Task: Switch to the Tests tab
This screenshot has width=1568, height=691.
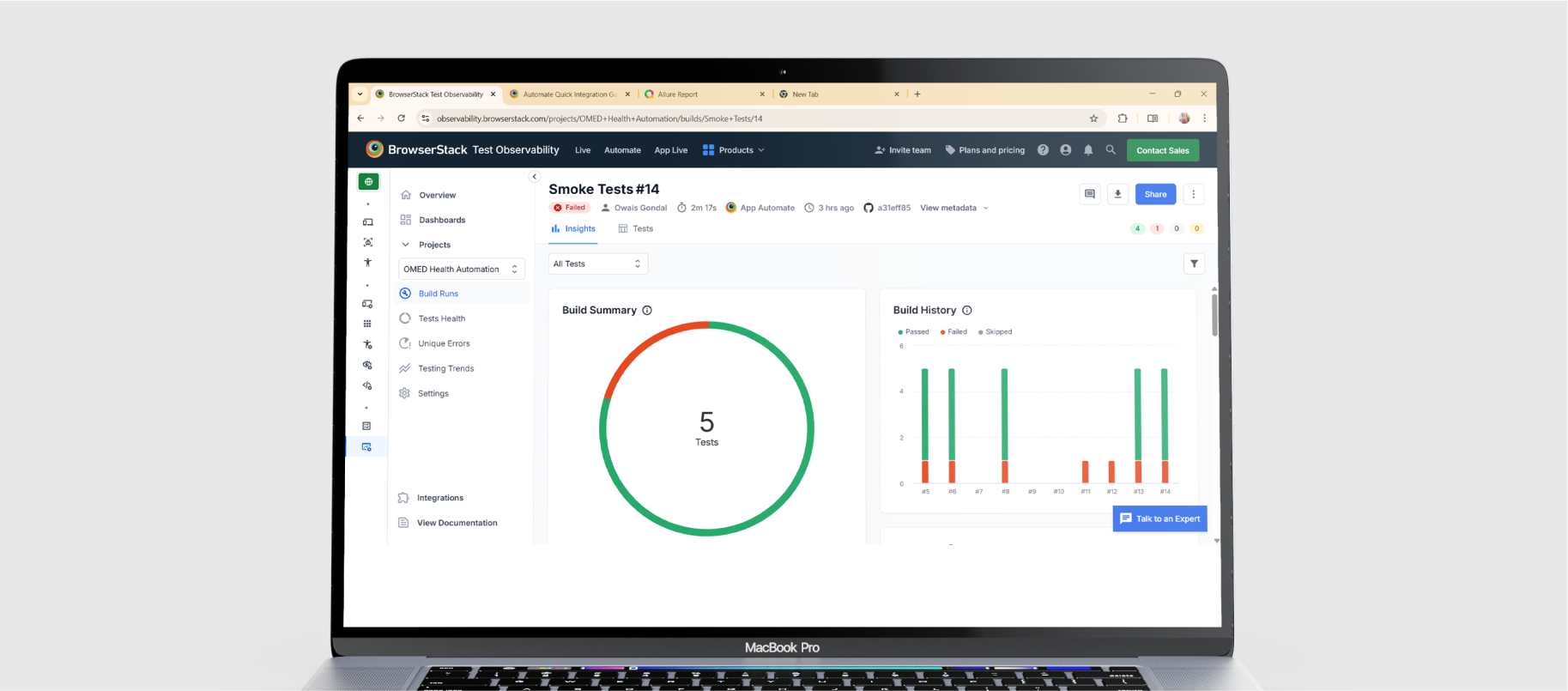Action: 636,229
